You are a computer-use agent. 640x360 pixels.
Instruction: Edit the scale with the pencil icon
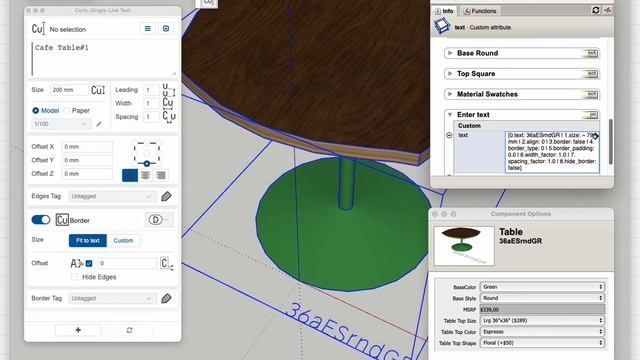99,124
